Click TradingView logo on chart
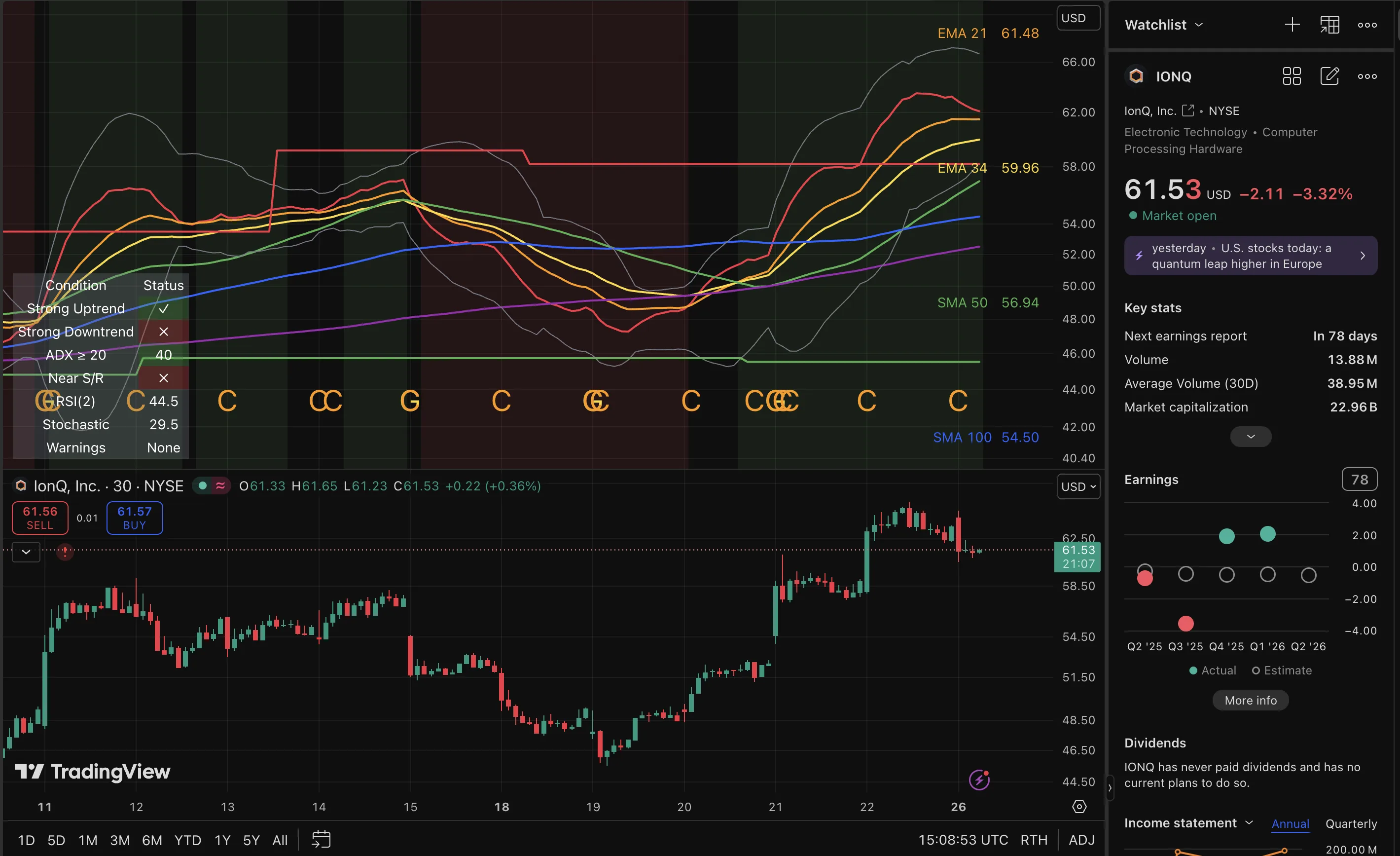This screenshot has height=856, width=1400. [x=92, y=771]
